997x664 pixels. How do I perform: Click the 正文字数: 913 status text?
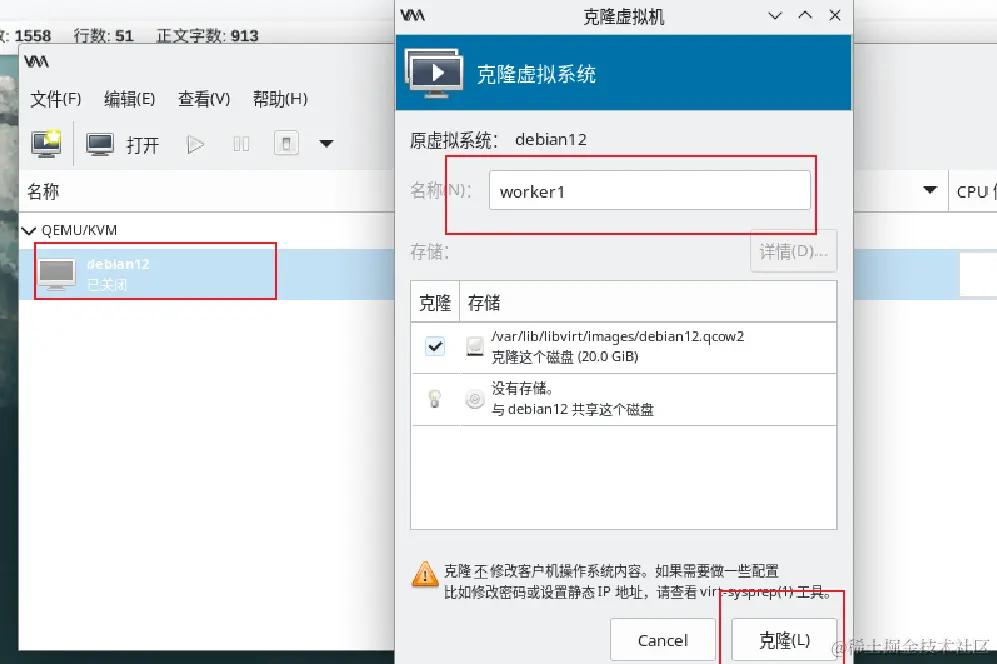(207, 36)
